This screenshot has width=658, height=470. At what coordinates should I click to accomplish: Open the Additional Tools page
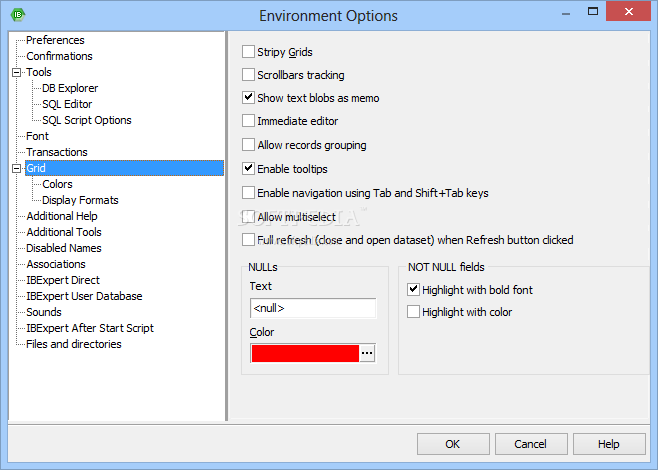64,232
